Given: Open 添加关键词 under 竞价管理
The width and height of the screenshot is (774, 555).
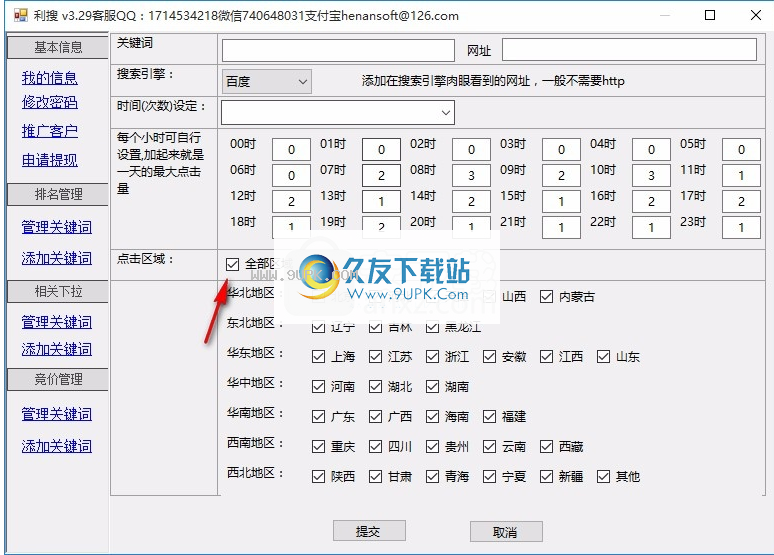Looking at the screenshot, I should 57,446.
